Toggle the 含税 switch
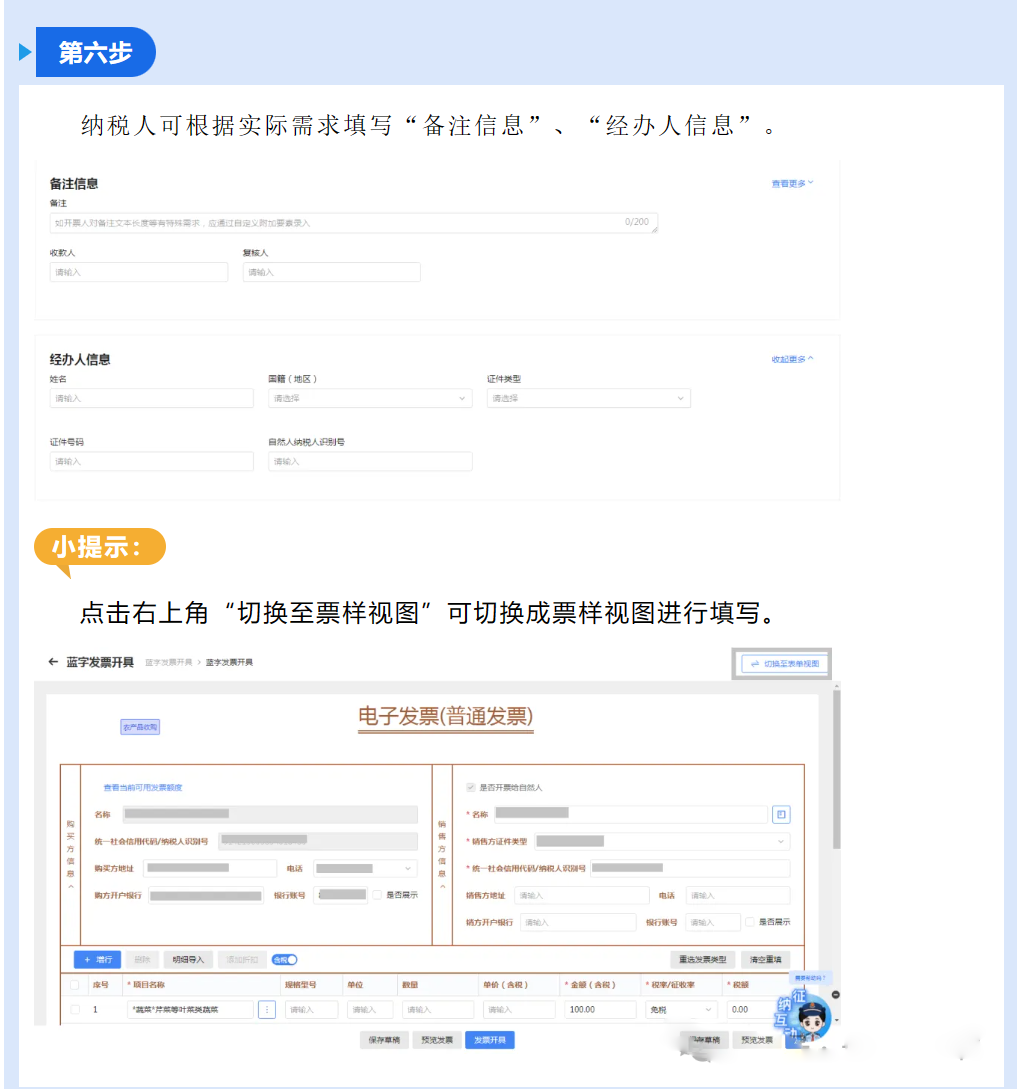This screenshot has width=1017, height=1089. [x=285, y=960]
